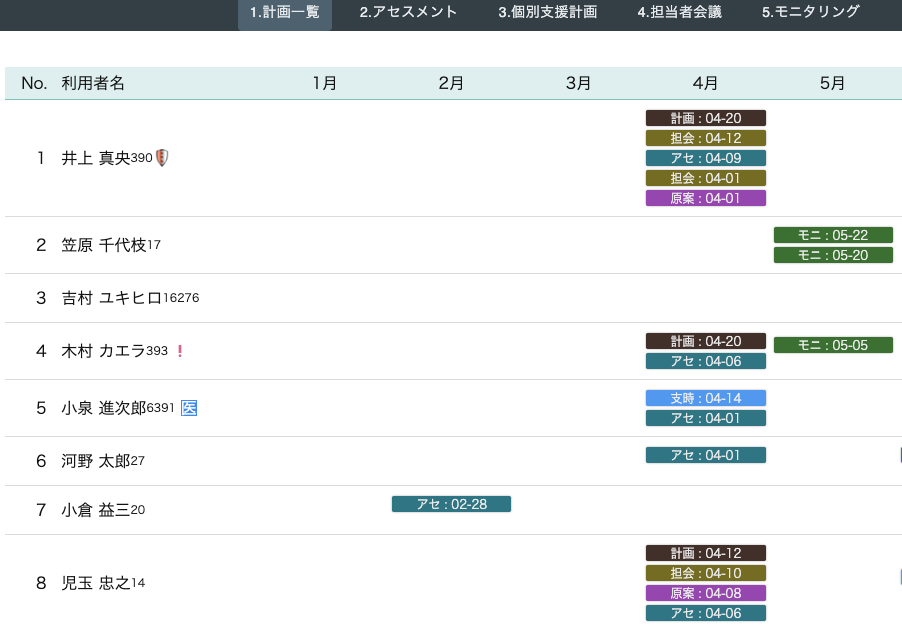Click the 2月 column header
The width and height of the screenshot is (902, 627).
(x=451, y=83)
